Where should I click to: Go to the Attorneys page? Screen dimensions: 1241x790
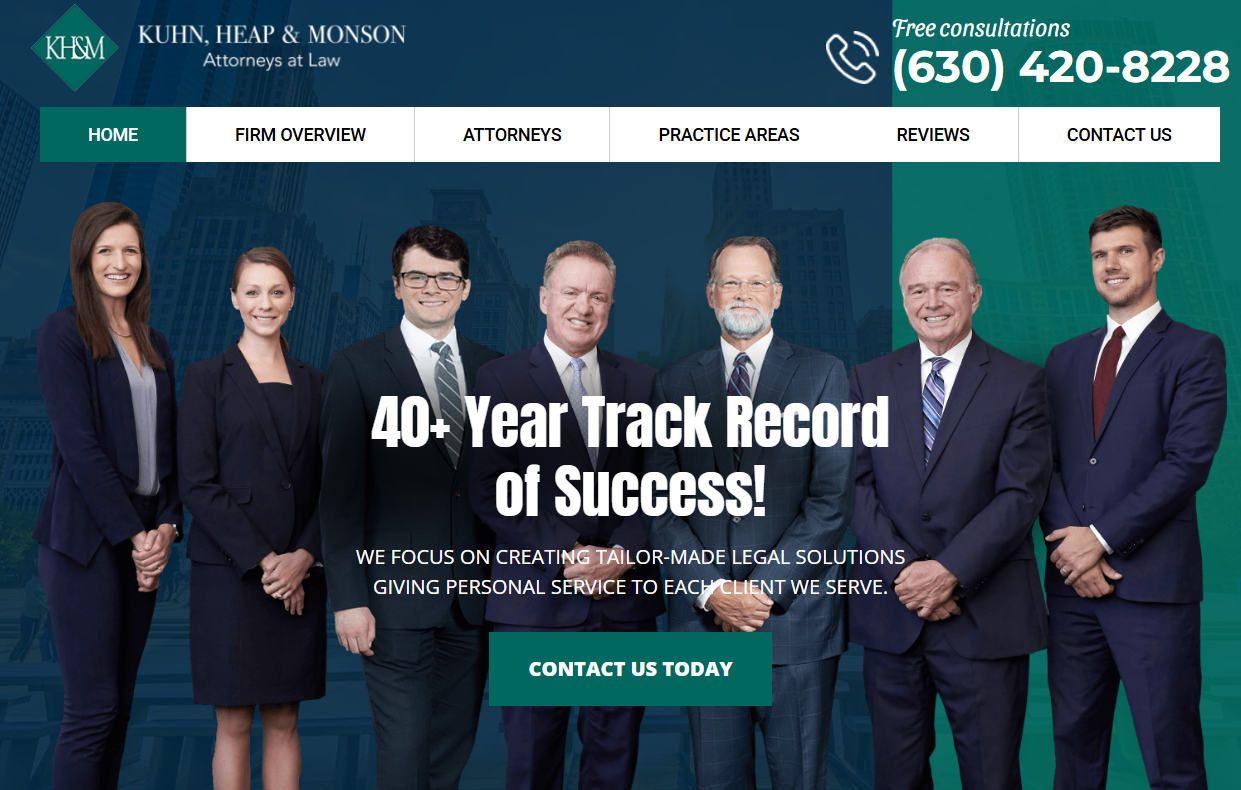coord(512,134)
